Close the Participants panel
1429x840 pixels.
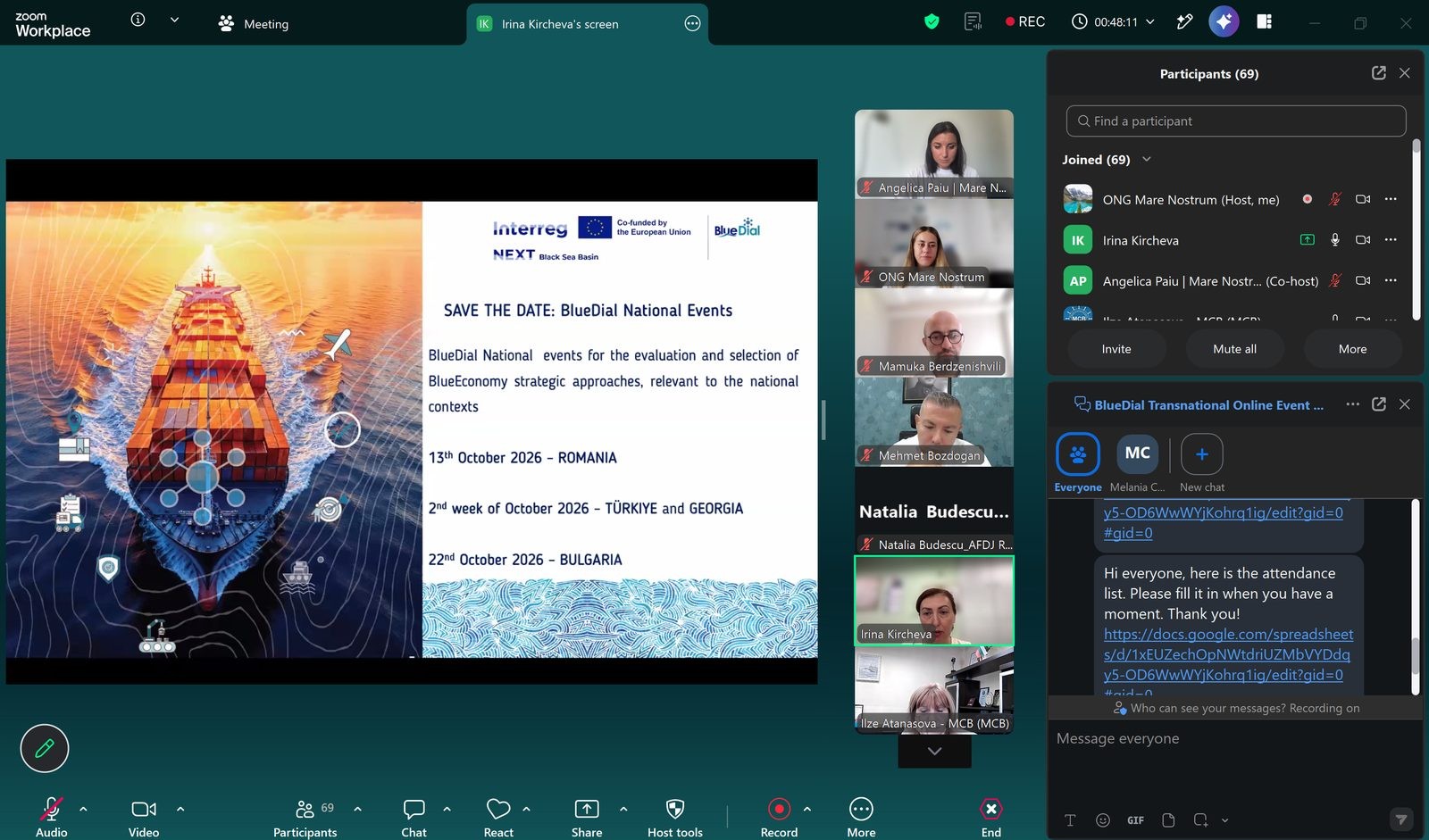(1405, 73)
